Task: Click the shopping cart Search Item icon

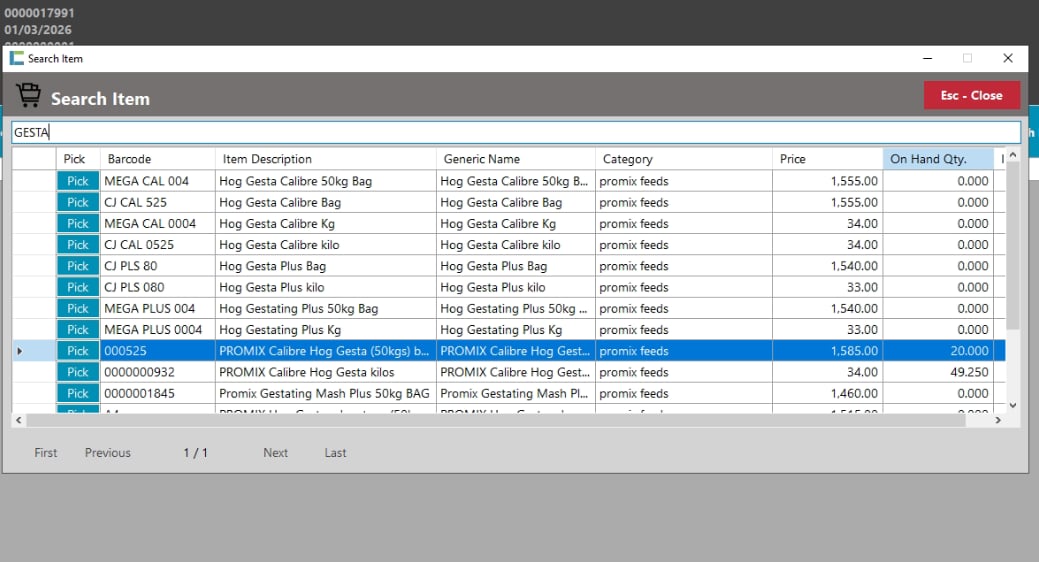Action: (x=28, y=96)
